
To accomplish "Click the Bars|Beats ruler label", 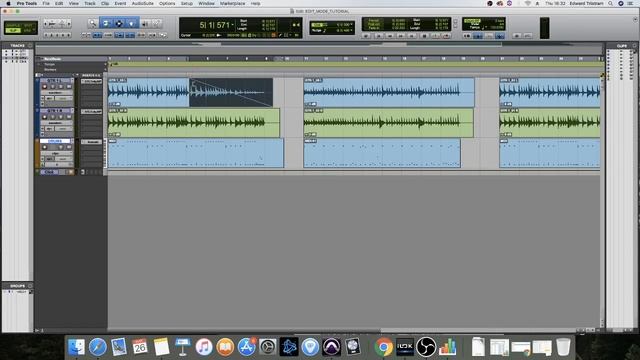I will tap(52, 59).
